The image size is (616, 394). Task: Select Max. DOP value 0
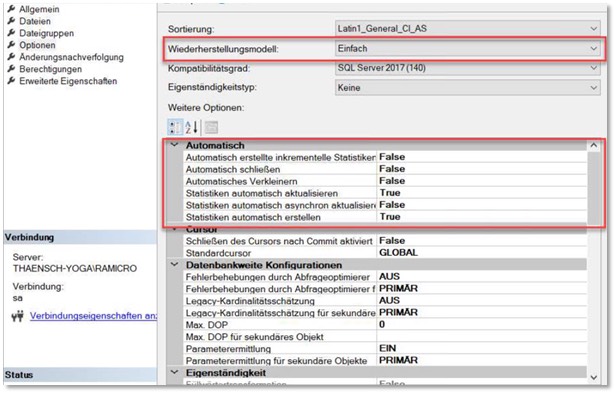pos(482,324)
